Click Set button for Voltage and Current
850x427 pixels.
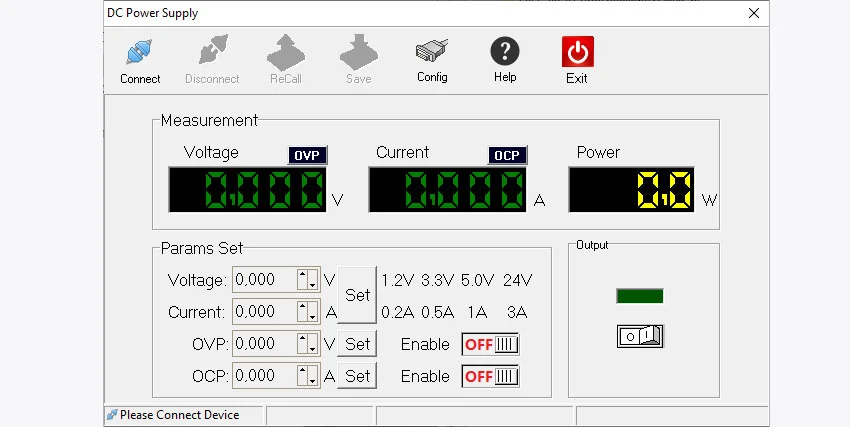click(357, 295)
